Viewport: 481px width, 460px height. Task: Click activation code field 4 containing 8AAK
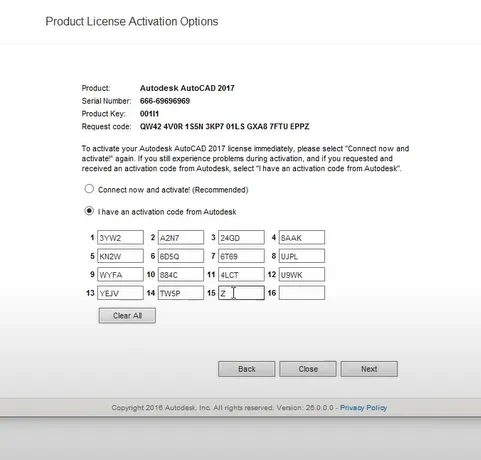coord(302,238)
